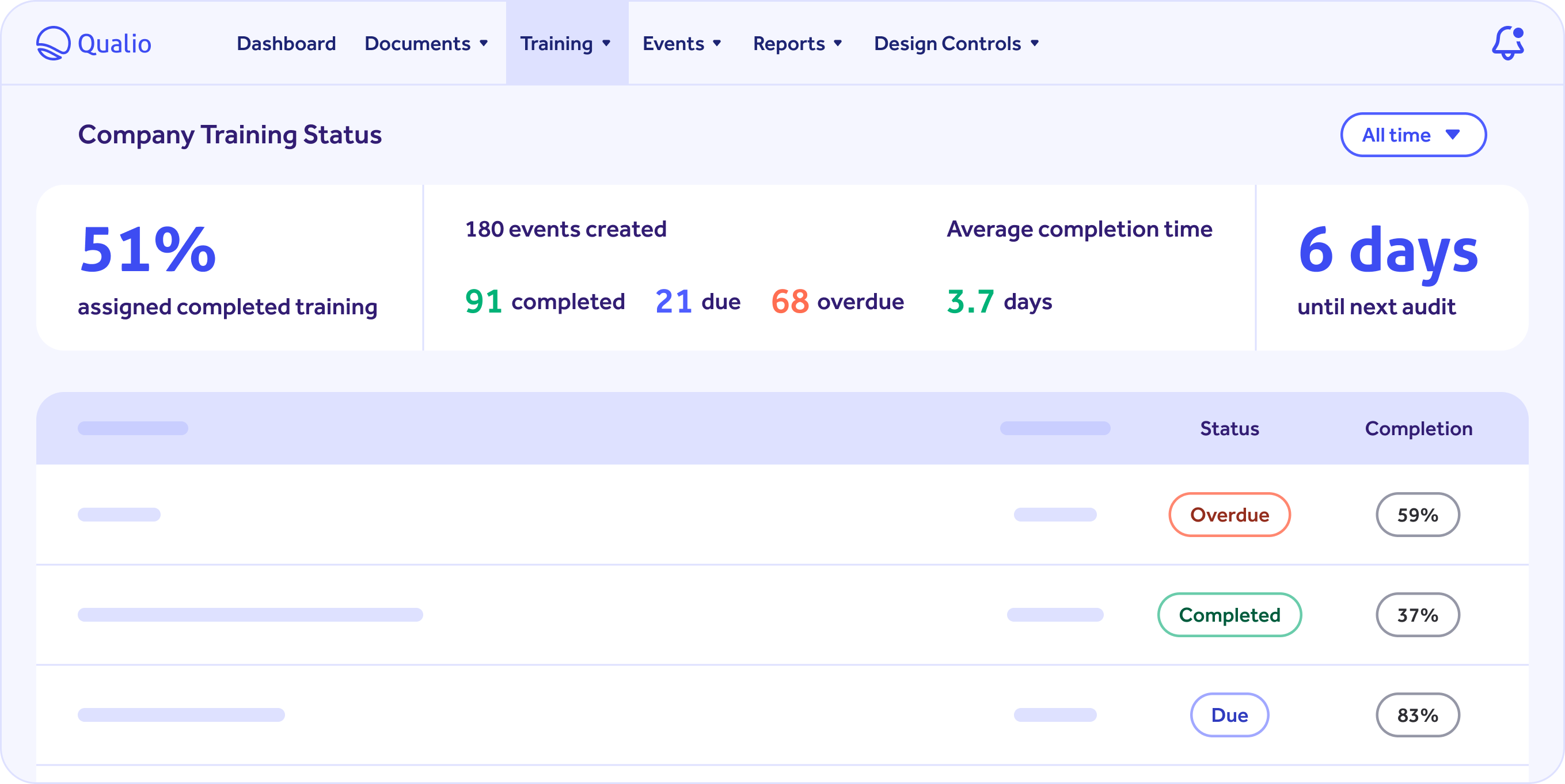Click the 37% completion badge
The width and height of the screenshot is (1565, 784).
(1418, 615)
